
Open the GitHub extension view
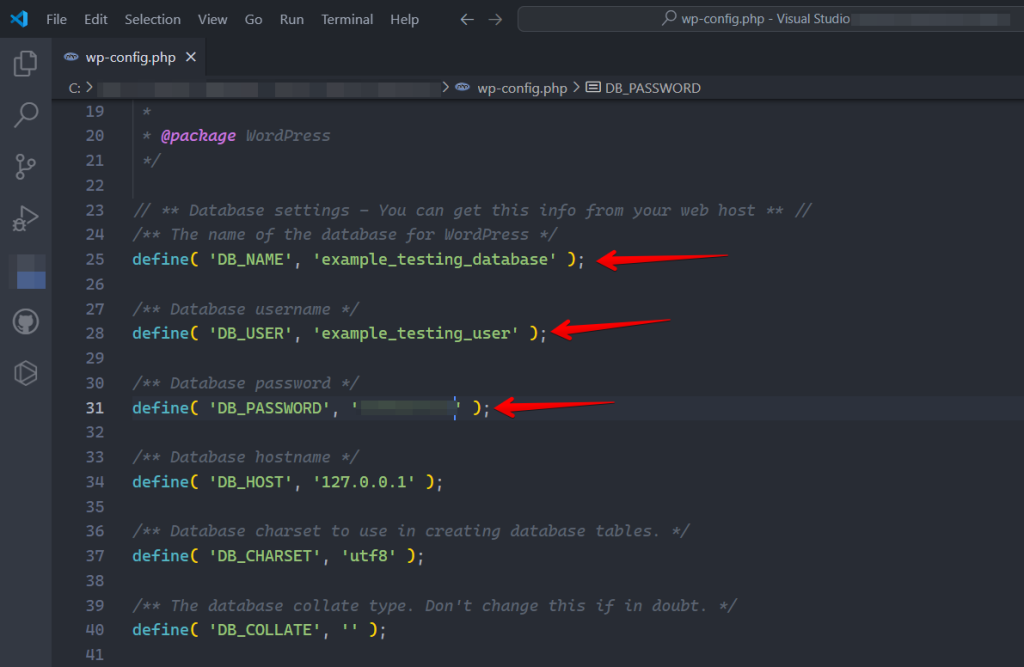(25, 321)
